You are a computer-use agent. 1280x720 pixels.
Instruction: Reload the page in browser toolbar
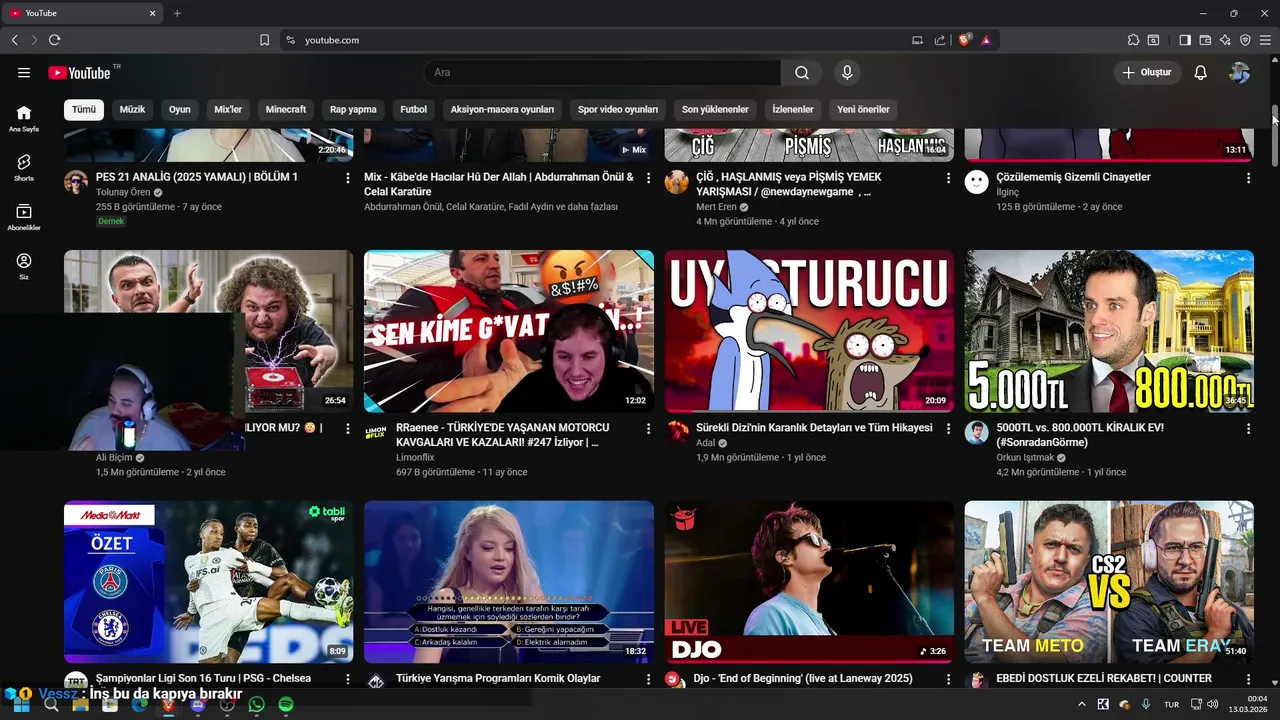point(54,40)
